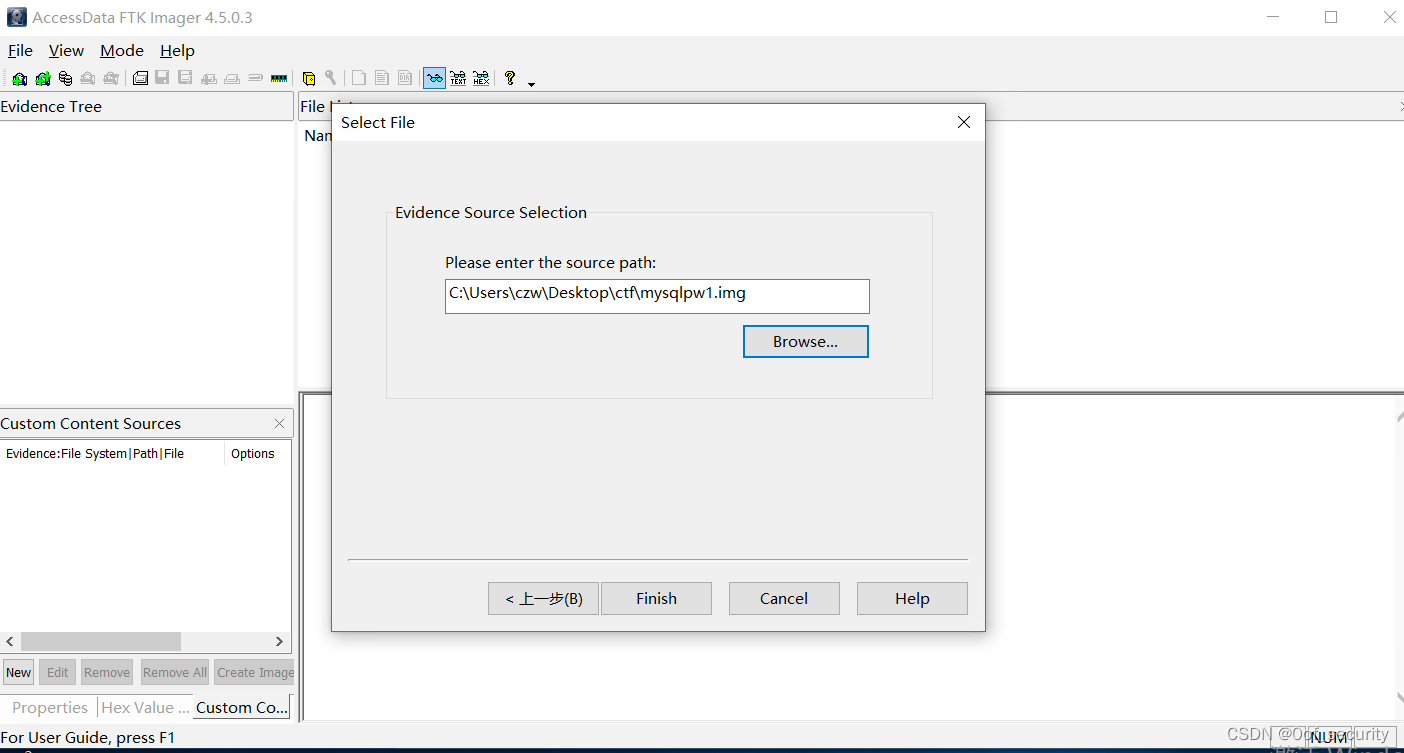Click Export Directory Listing DIR icon

[x=405, y=78]
